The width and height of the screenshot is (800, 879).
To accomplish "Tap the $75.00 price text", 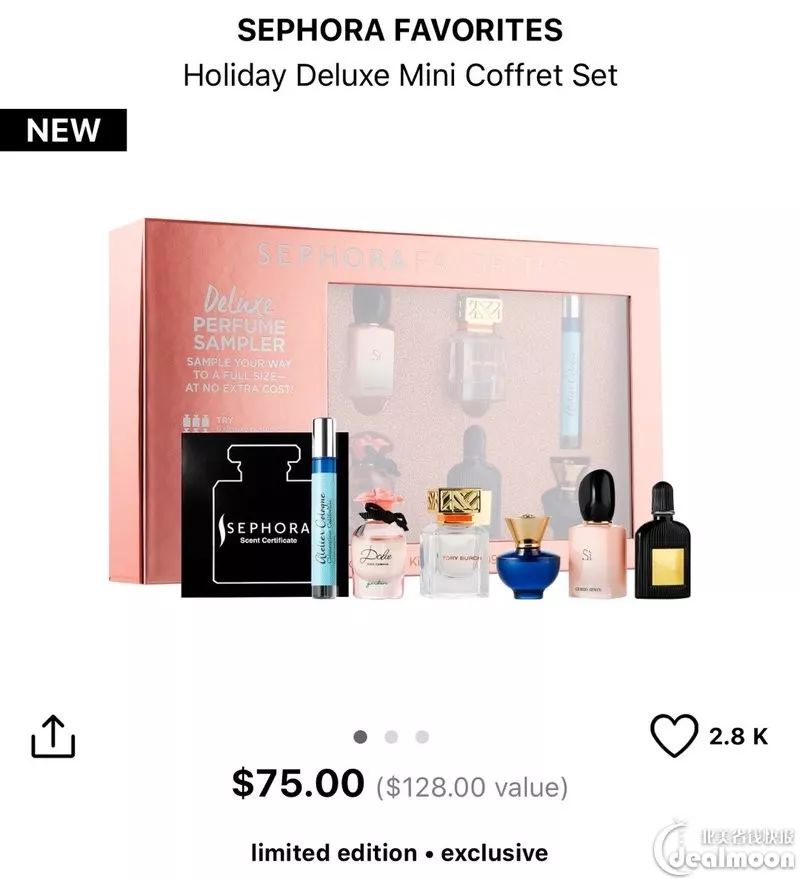I will coord(298,783).
